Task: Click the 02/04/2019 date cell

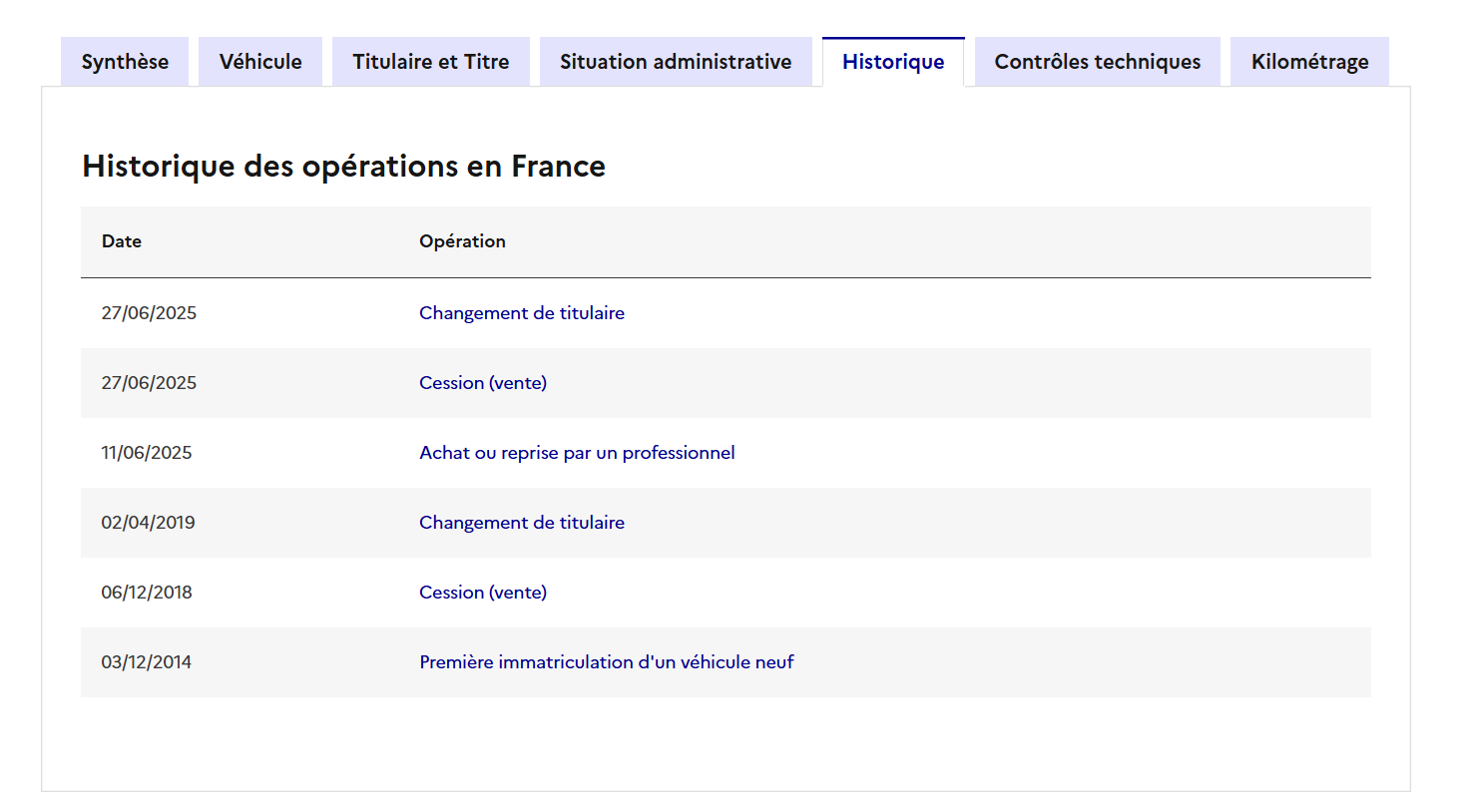Action: 148,523
